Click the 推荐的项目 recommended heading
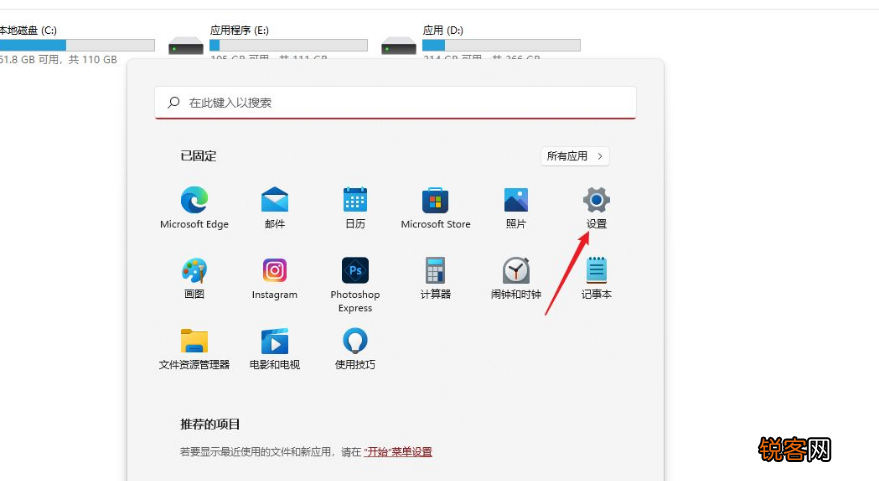Viewport: 879px width, 481px height. [x=210, y=424]
